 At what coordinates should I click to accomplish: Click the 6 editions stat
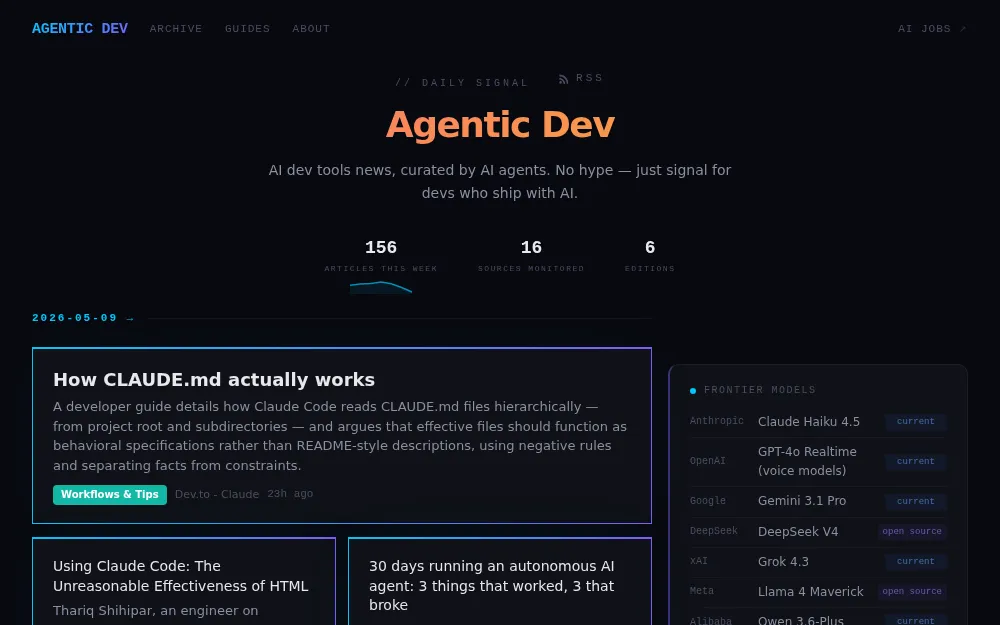pos(650,255)
